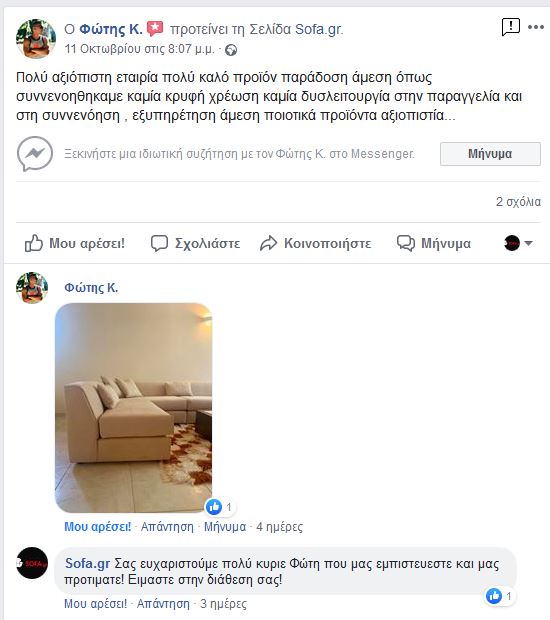Click the Μήνυμα button in action bar
The width and height of the screenshot is (550, 620).
tap(434, 243)
